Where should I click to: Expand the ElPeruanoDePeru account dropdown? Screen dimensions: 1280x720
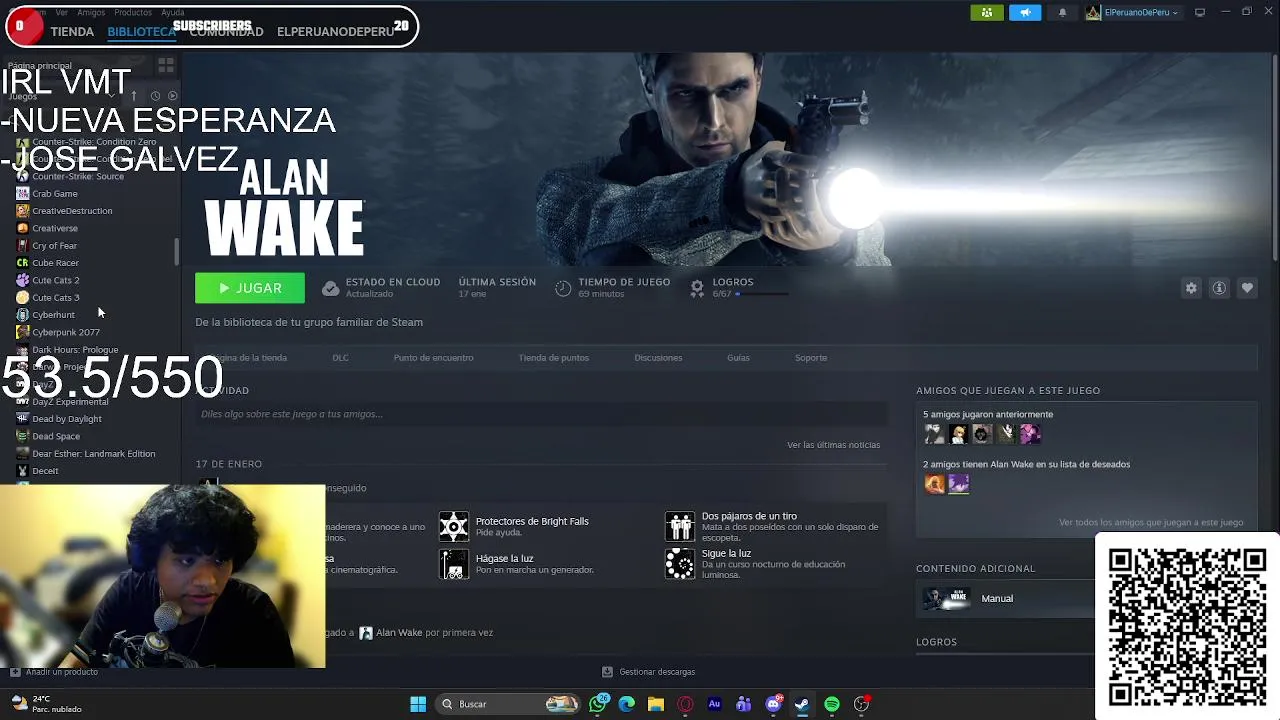click(1132, 12)
